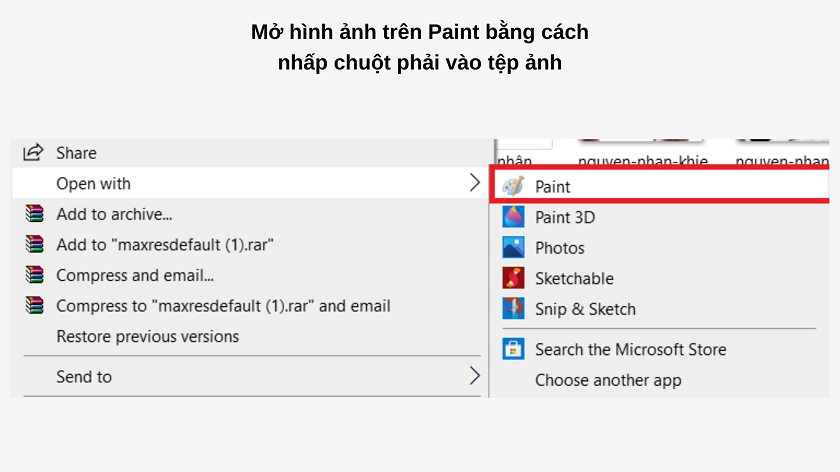Image resolution: width=840 pixels, height=472 pixels.
Task: Click WinRAR icon beside Compress to rar and email
Action: 34,305
